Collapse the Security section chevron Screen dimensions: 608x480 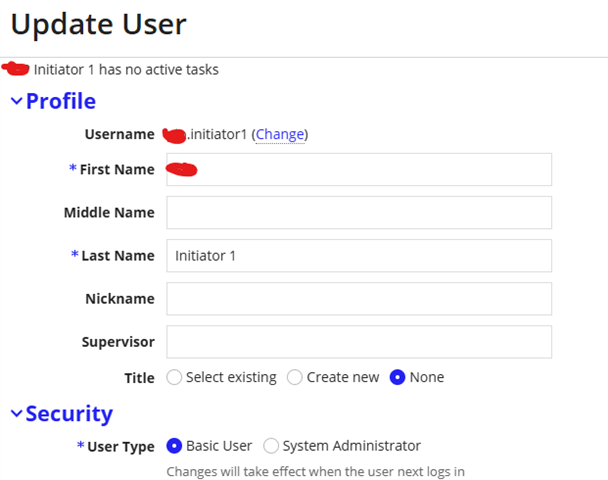(15, 414)
